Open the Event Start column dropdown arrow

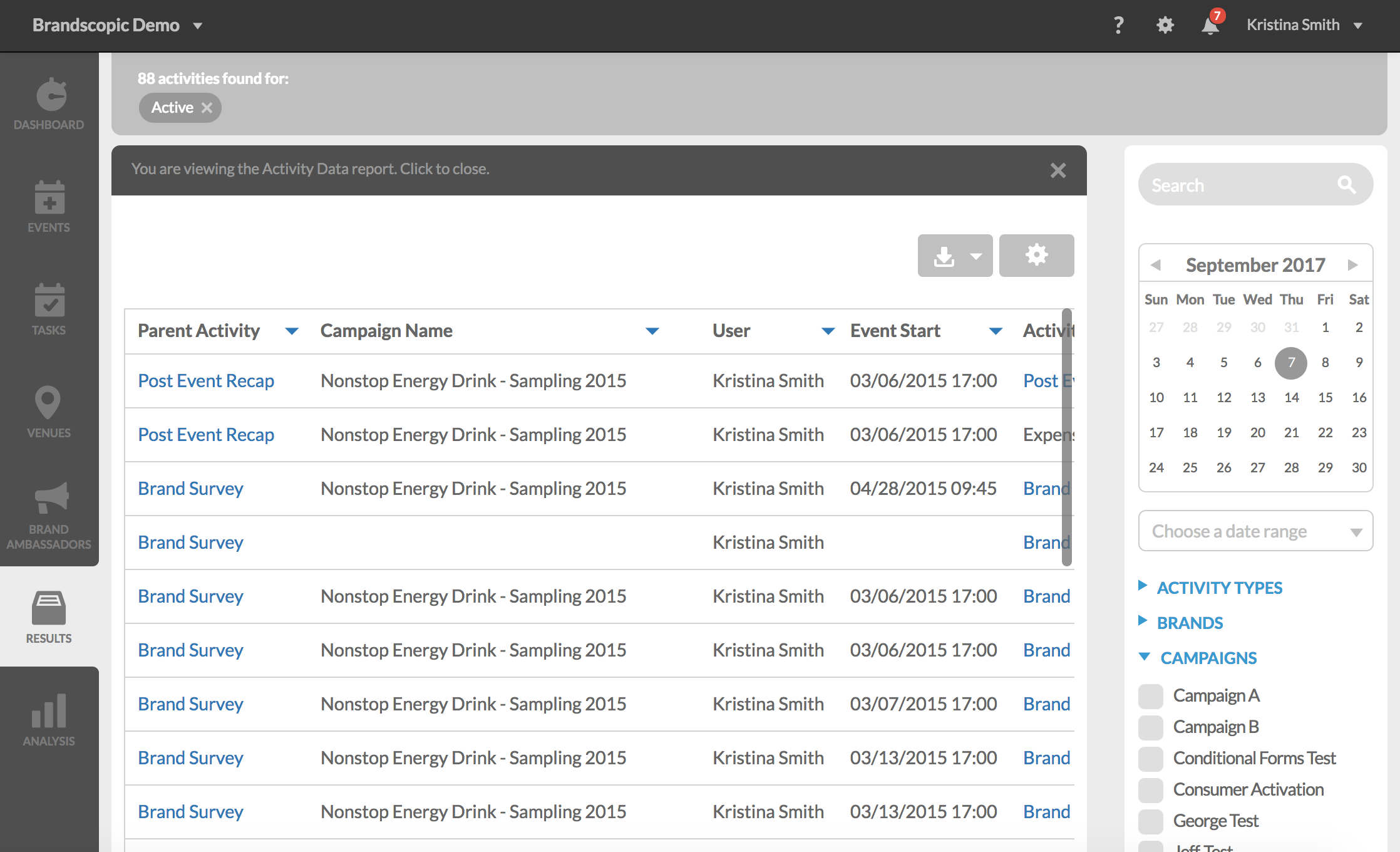pyautogui.click(x=996, y=331)
